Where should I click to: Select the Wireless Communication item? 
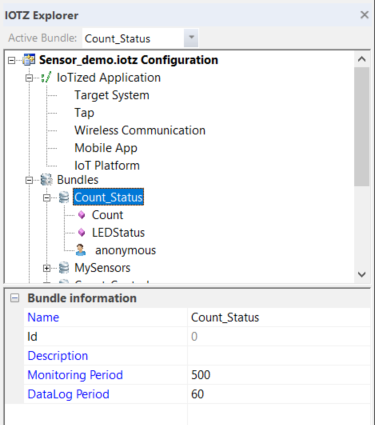point(140,130)
